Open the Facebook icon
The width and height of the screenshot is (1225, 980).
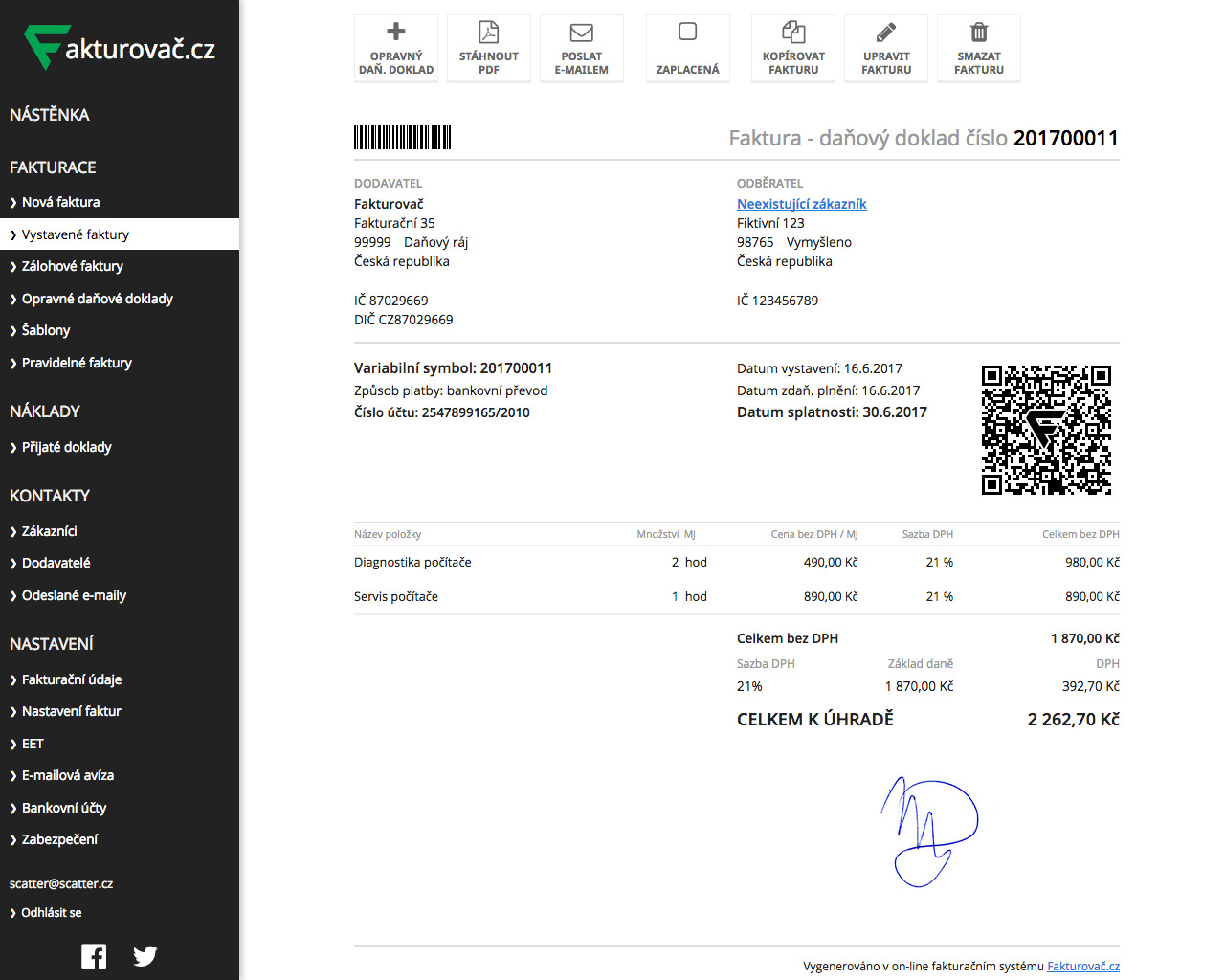coord(94,955)
